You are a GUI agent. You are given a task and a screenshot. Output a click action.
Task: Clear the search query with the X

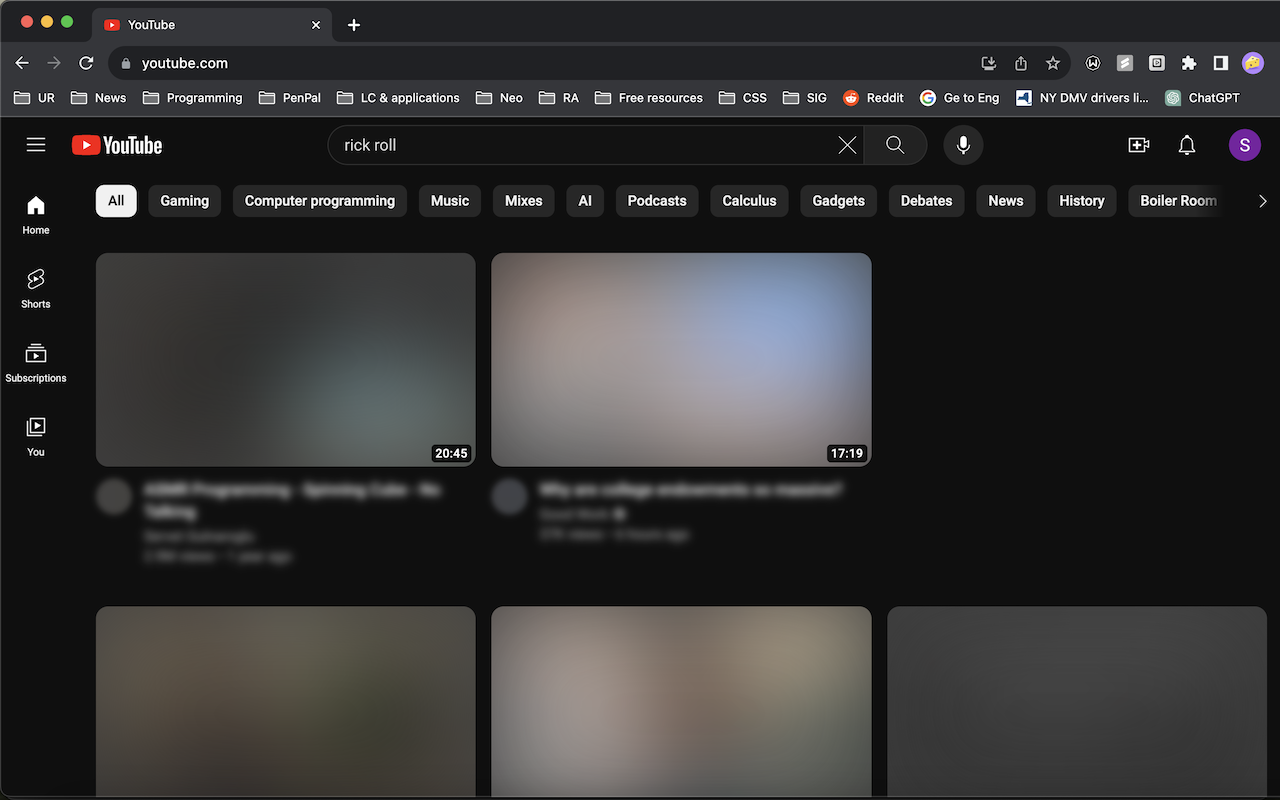point(847,144)
